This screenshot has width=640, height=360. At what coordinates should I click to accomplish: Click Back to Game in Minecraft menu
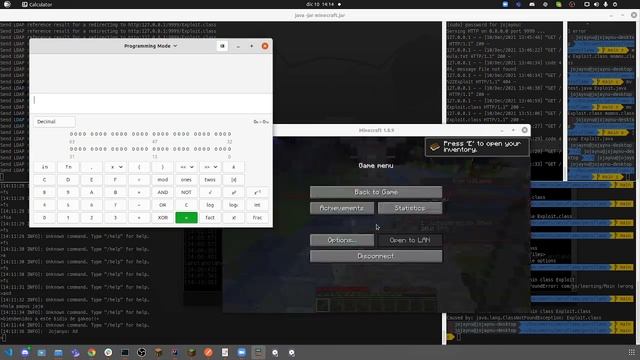[x=376, y=192]
